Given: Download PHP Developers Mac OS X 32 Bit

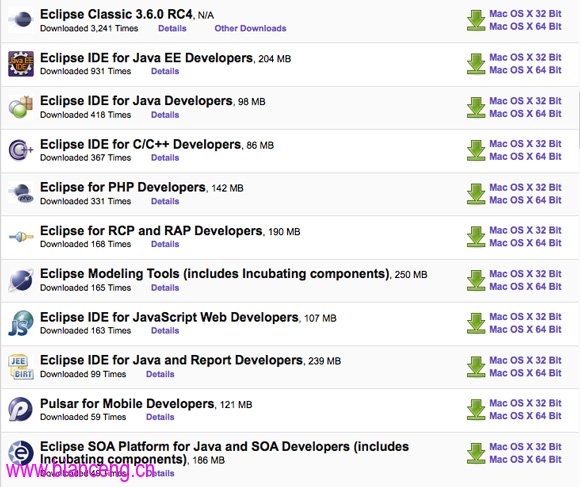Looking at the screenshot, I should click(525, 188).
